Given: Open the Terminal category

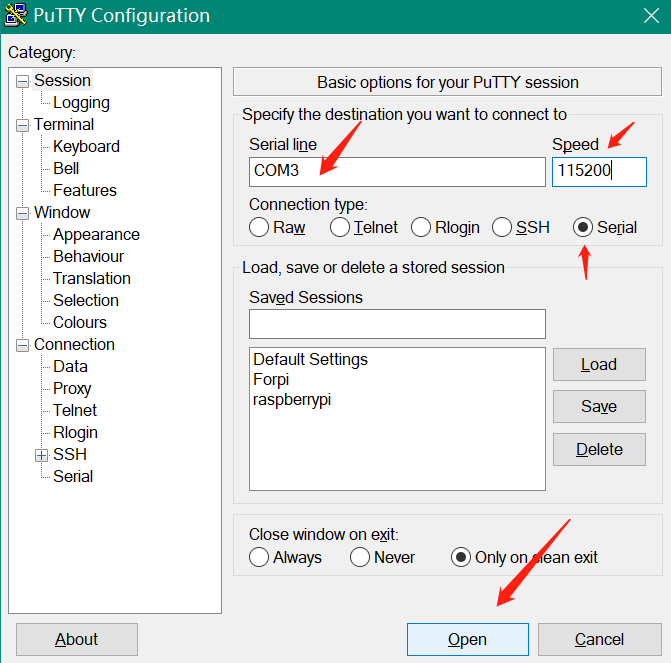Looking at the screenshot, I should (x=64, y=125).
